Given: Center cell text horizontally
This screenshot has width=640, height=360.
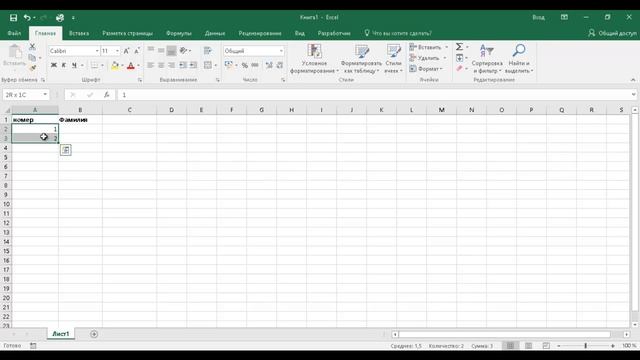Looking at the screenshot, I should point(161,65).
